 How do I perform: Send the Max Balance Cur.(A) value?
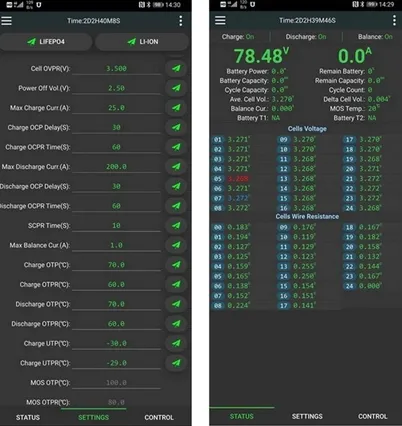pyautogui.click(x=176, y=245)
